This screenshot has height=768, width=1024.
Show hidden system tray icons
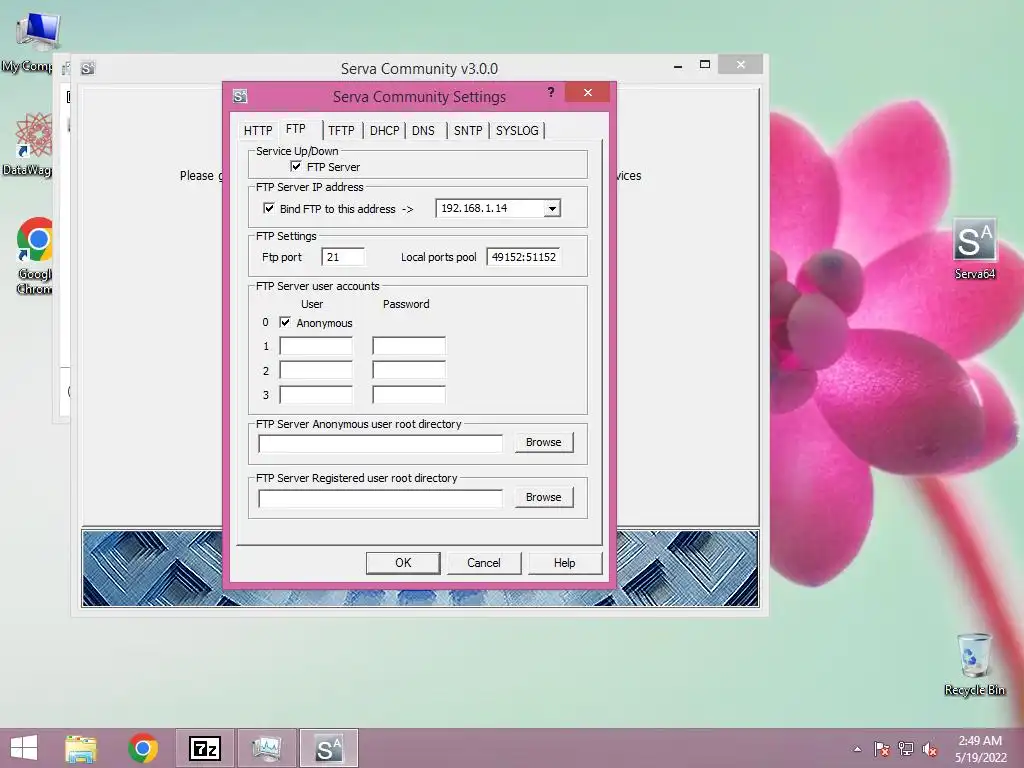857,749
